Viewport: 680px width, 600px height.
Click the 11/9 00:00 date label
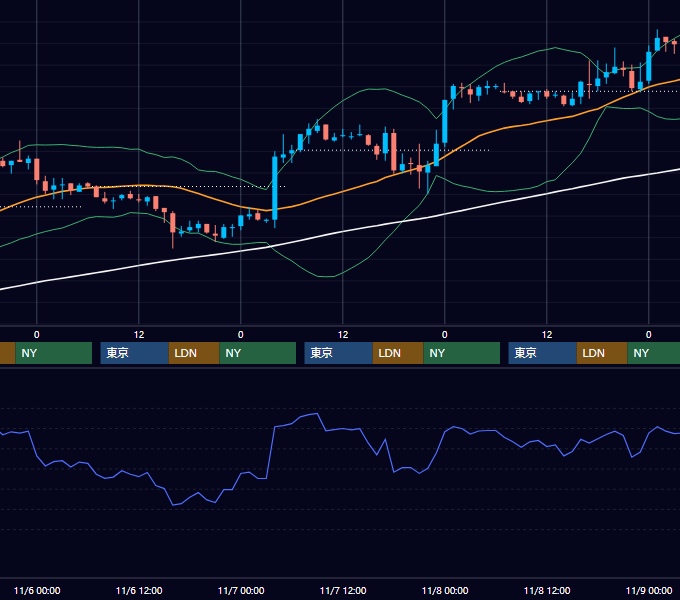(x=649, y=590)
